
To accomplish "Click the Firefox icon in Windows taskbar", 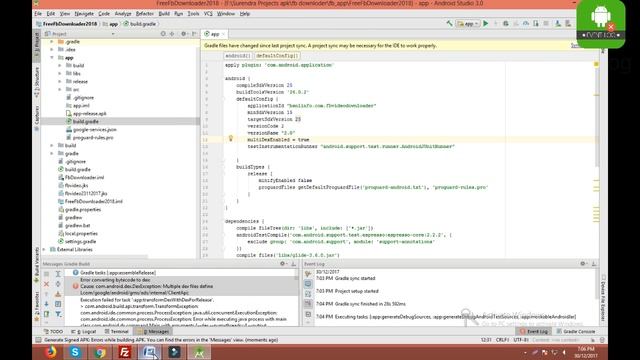I will (x=51, y=352).
